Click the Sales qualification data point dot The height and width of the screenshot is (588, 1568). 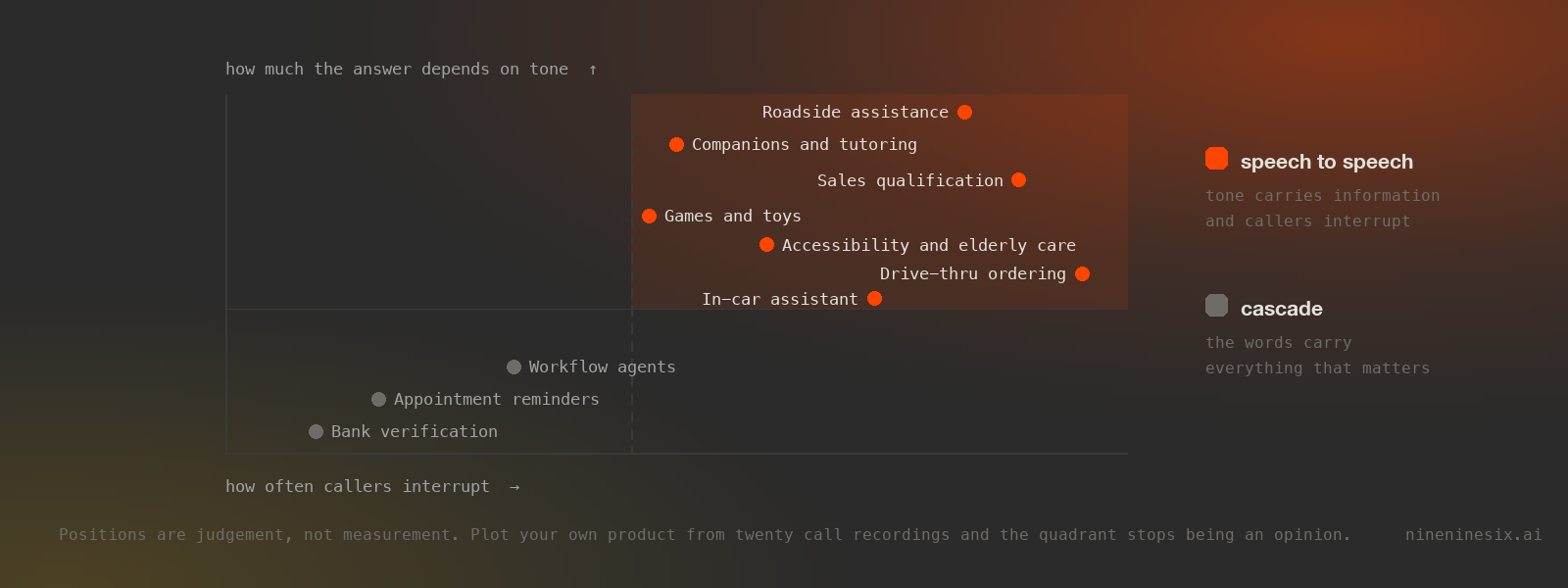click(x=1019, y=179)
